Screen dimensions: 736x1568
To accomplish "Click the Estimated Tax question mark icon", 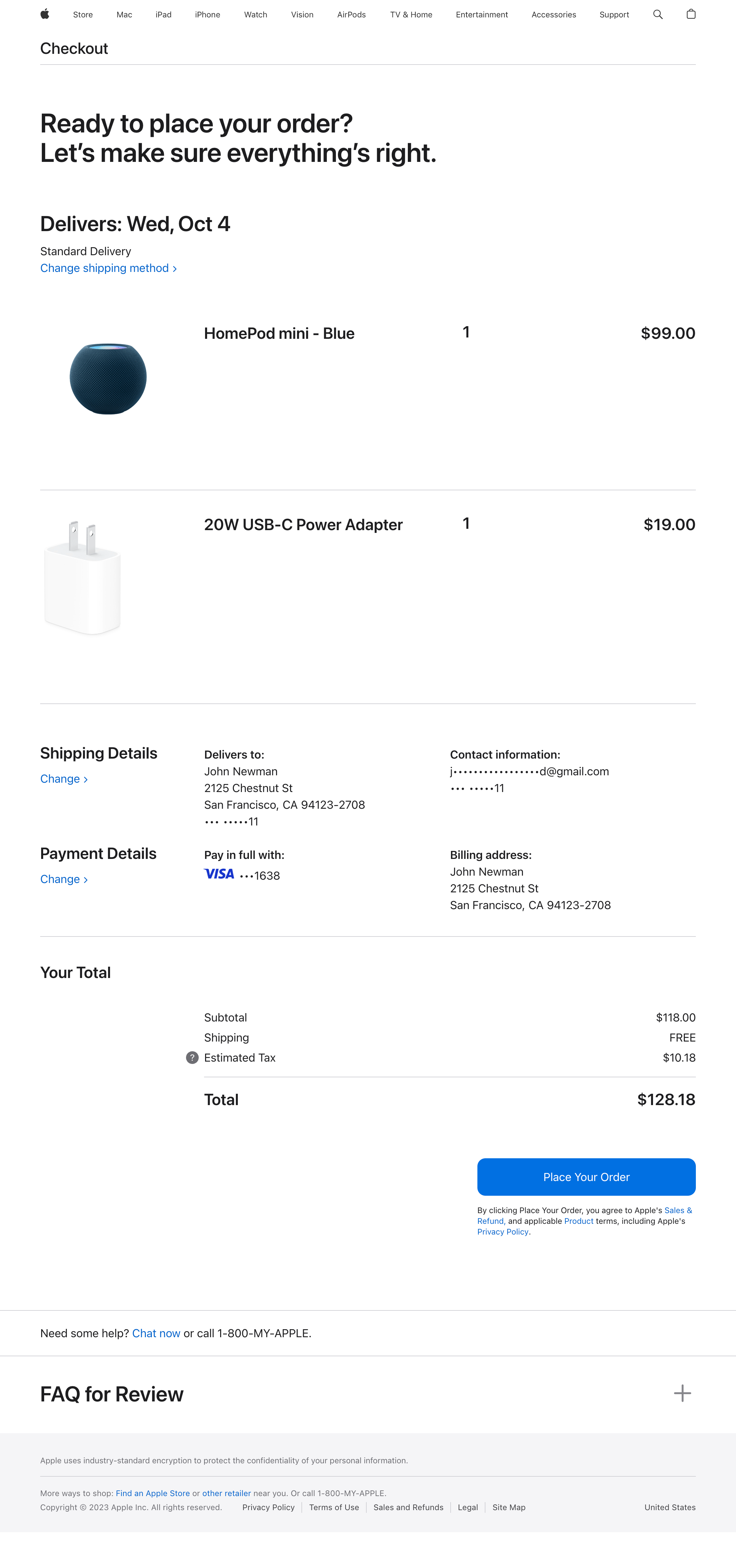I will coord(192,1057).
